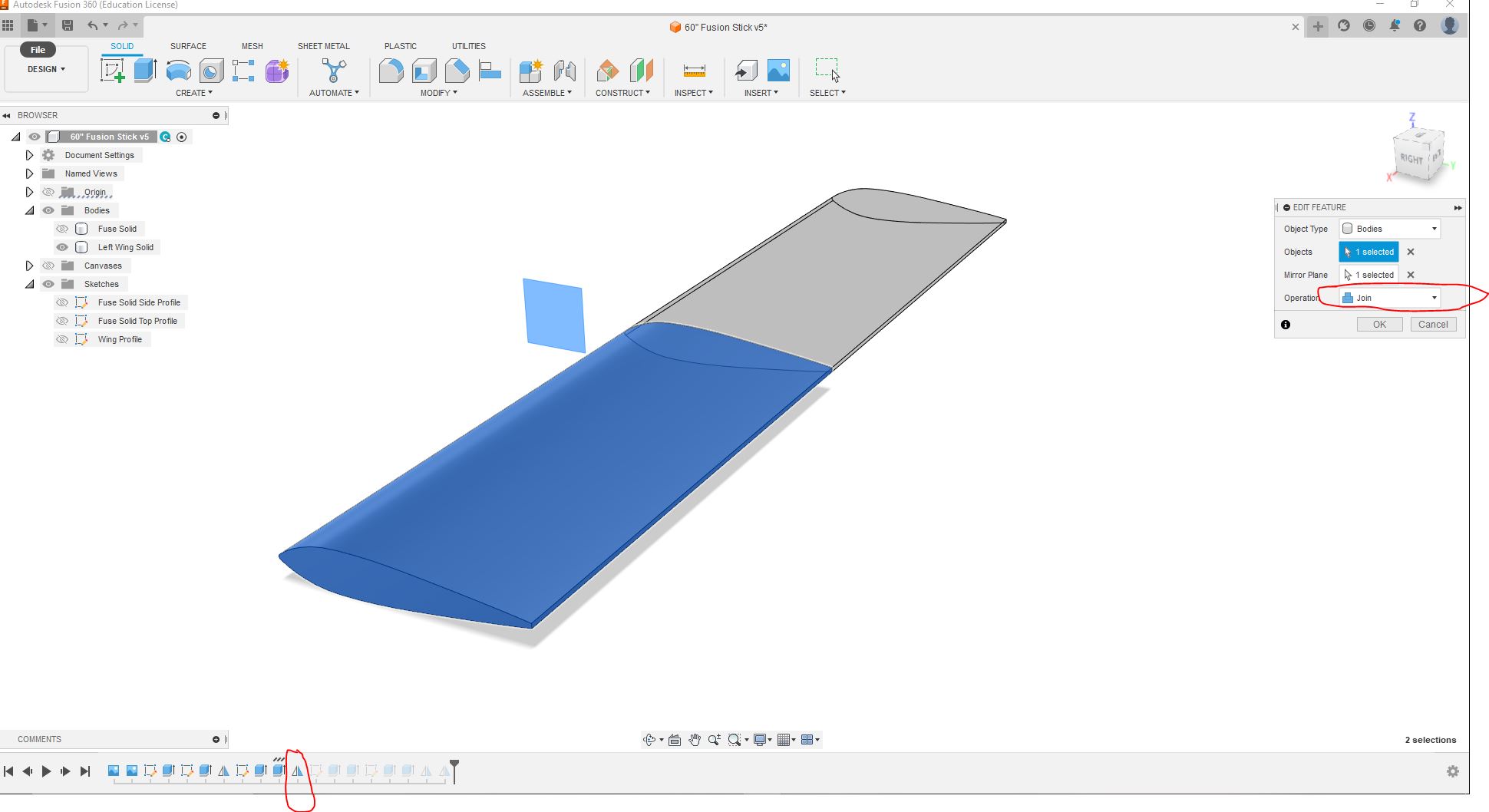Open the Object Type Bodies dropdown
Image resolution: width=1489 pixels, height=812 pixels.
tap(1389, 229)
